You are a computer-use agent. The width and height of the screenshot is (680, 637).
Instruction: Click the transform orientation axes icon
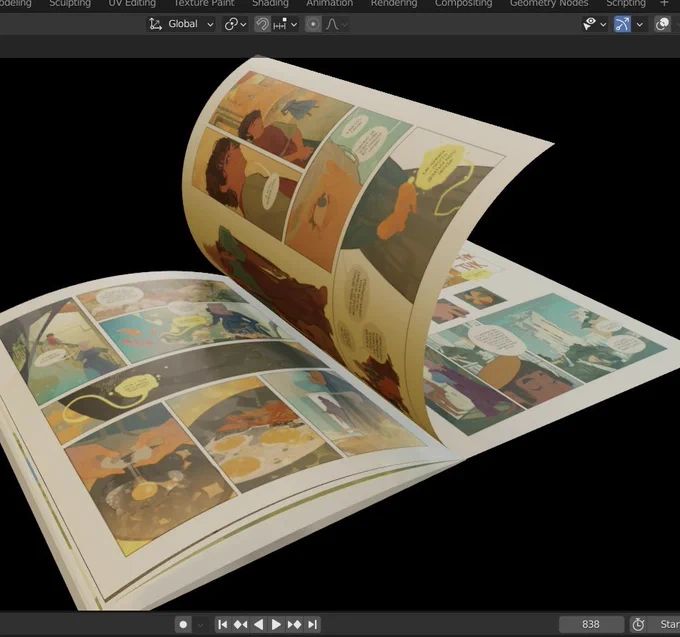click(x=155, y=24)
